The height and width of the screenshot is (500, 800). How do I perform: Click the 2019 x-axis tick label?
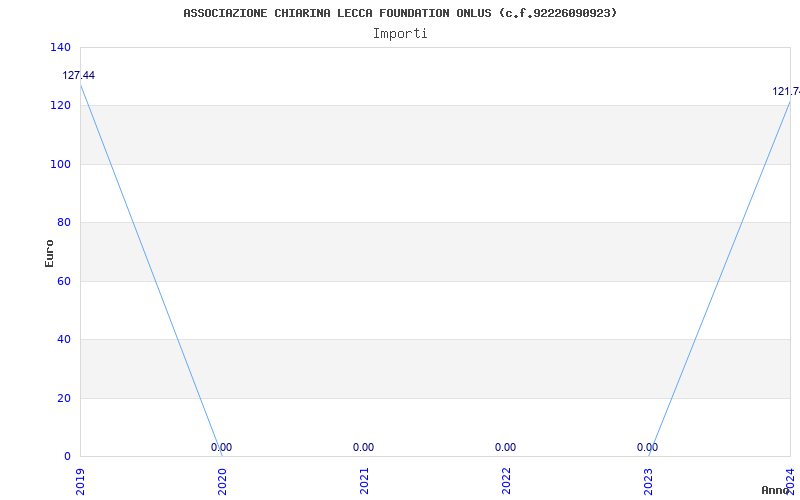point(81,482)
